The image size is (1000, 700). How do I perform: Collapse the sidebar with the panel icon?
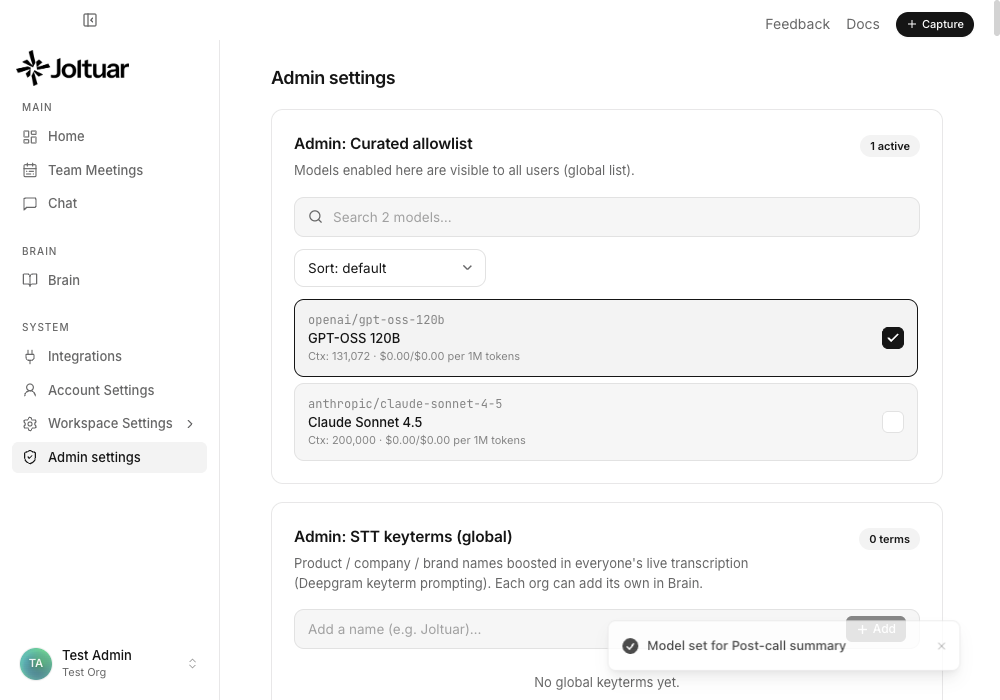coord(90,20)
